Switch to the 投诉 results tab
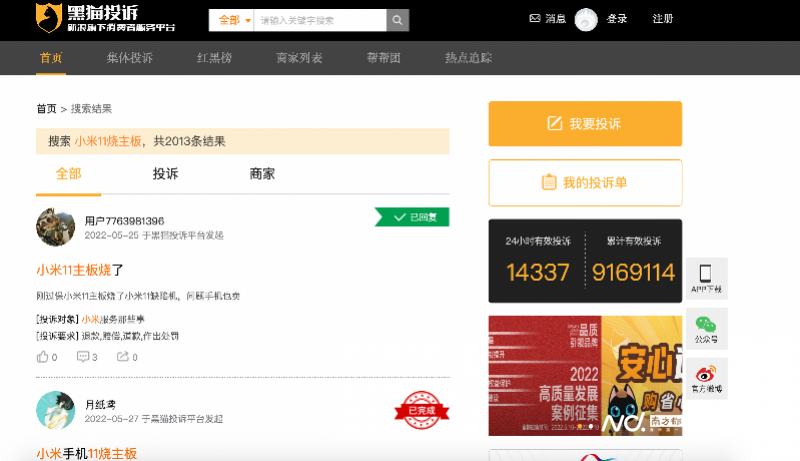The height and width of the screenshot is (461, 800). pos(165,174)
